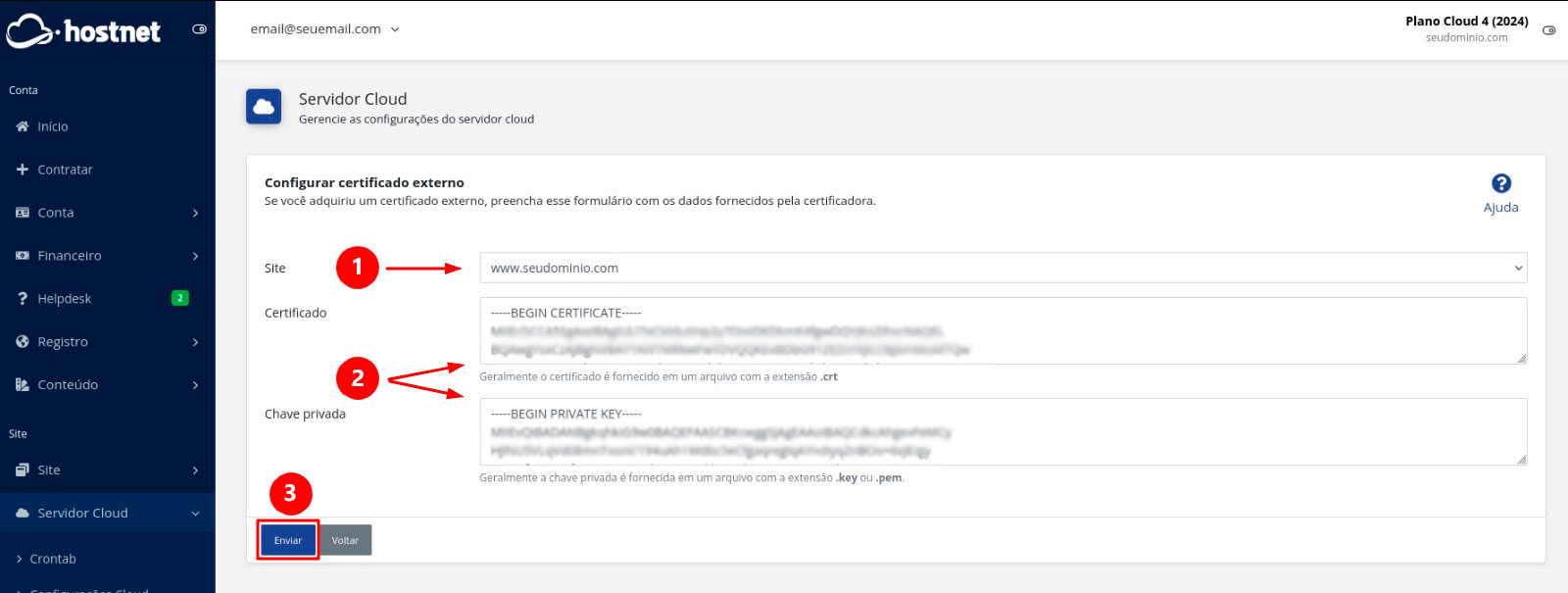Click inside the Chave privada text area
1568x593 pixels.
click(x=1003, y=432)
